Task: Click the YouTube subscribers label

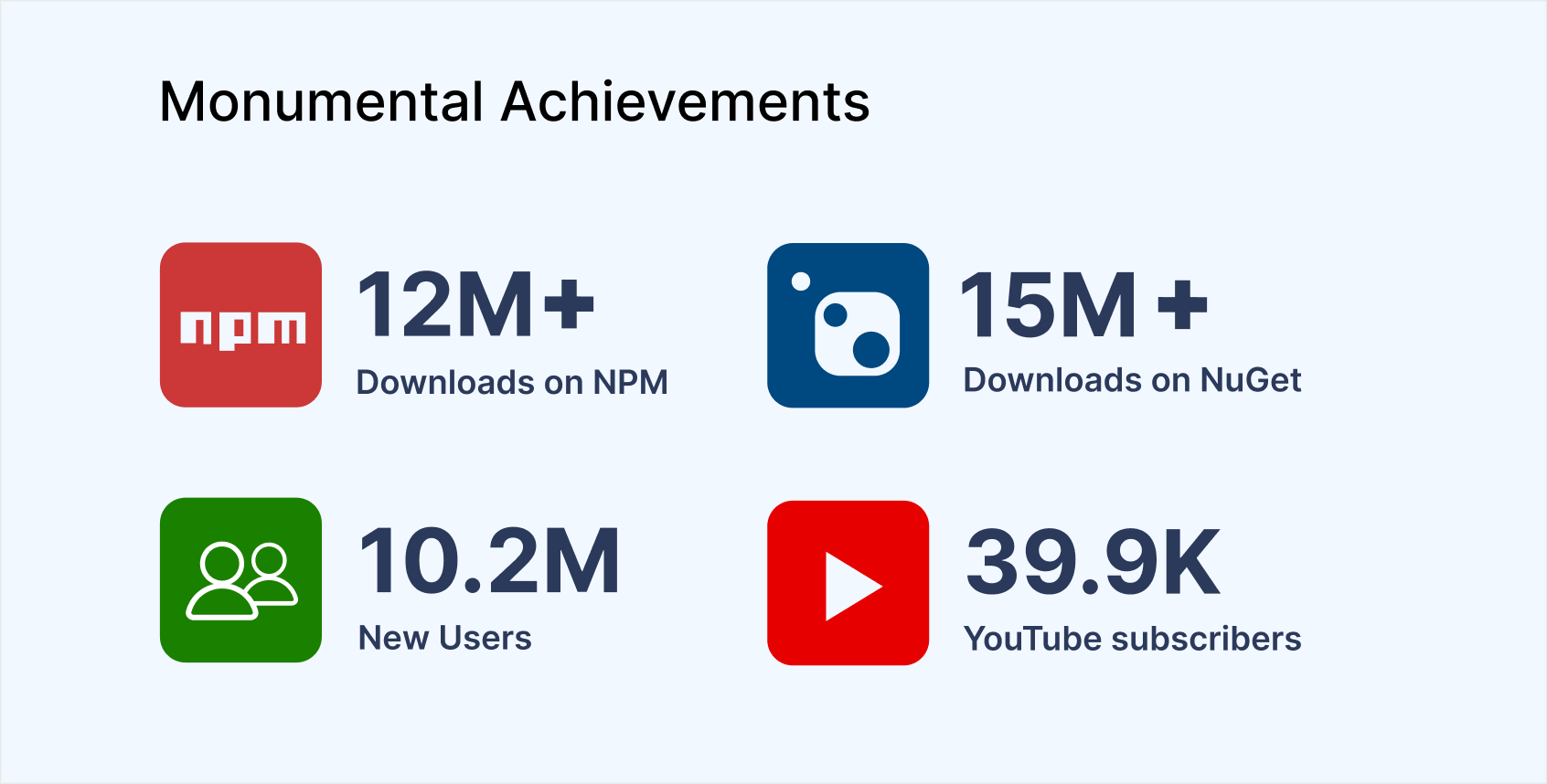Action: tap(1132, 639)
